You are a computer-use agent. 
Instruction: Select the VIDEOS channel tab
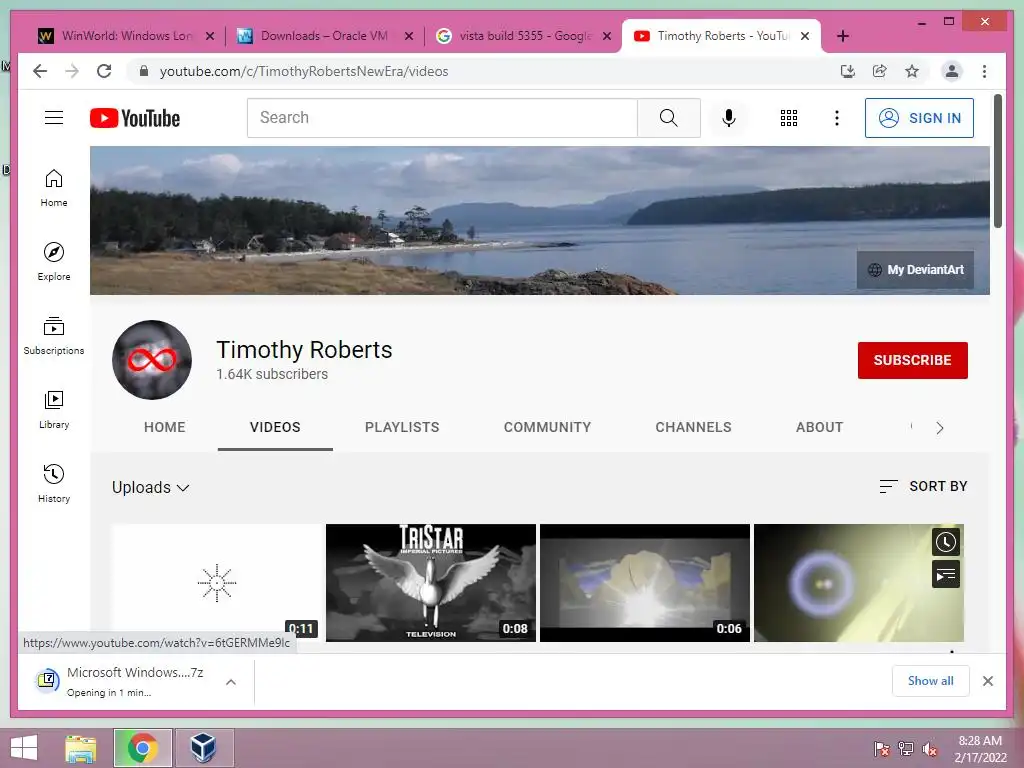[x=275, y=427]
